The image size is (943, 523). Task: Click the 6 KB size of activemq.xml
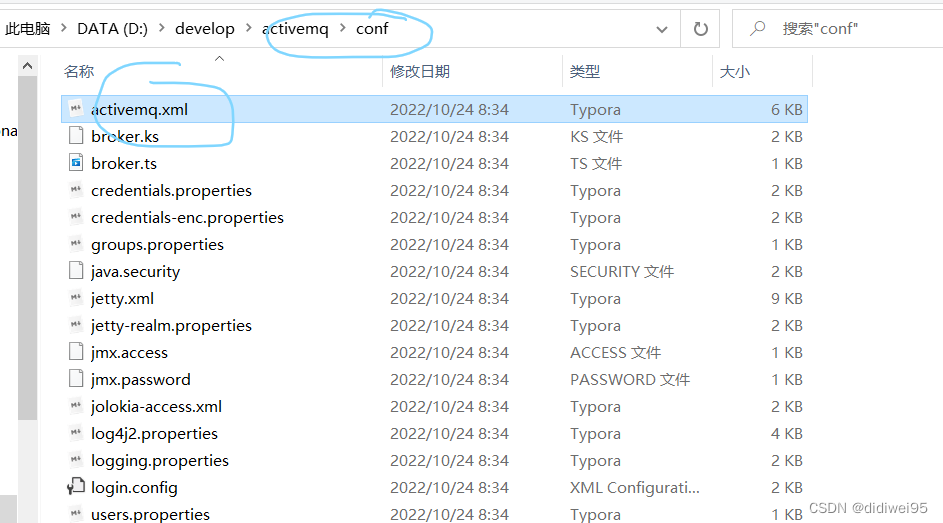click(787, 109)
